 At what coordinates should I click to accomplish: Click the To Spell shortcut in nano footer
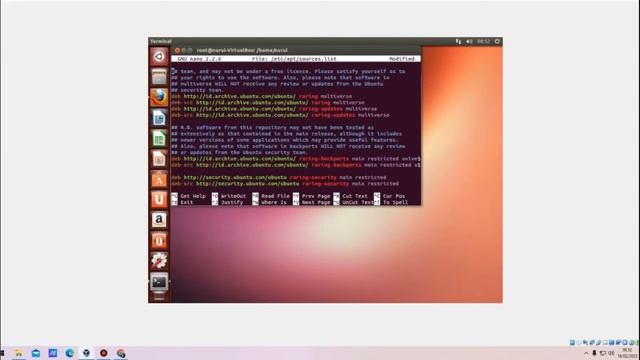391,202
